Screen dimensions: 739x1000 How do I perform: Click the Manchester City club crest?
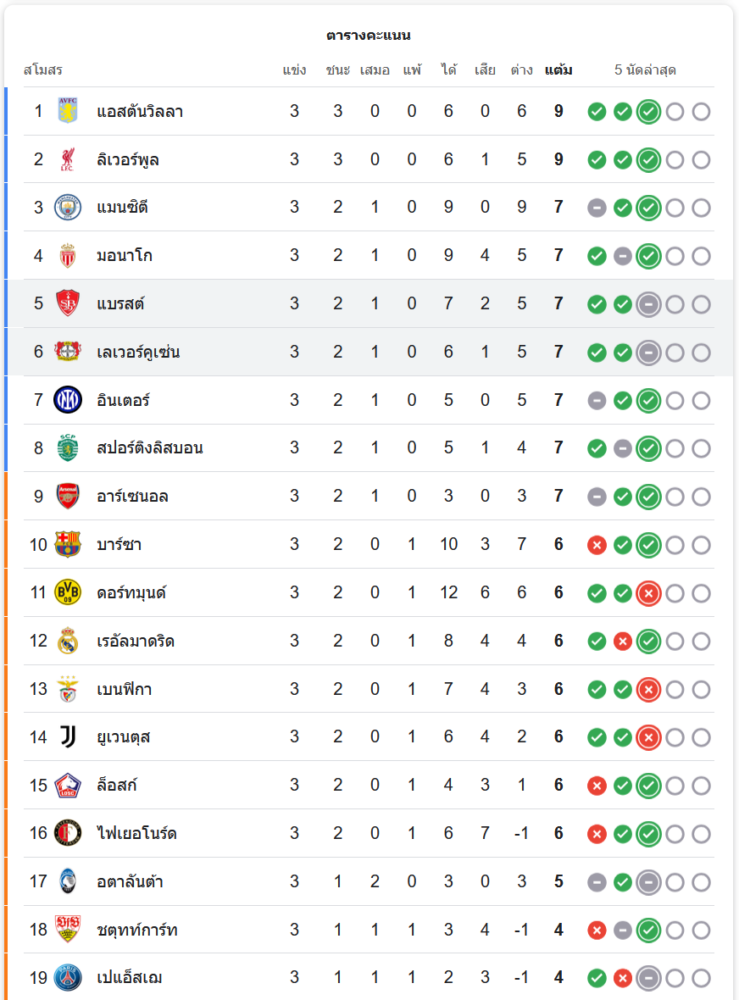67,207
